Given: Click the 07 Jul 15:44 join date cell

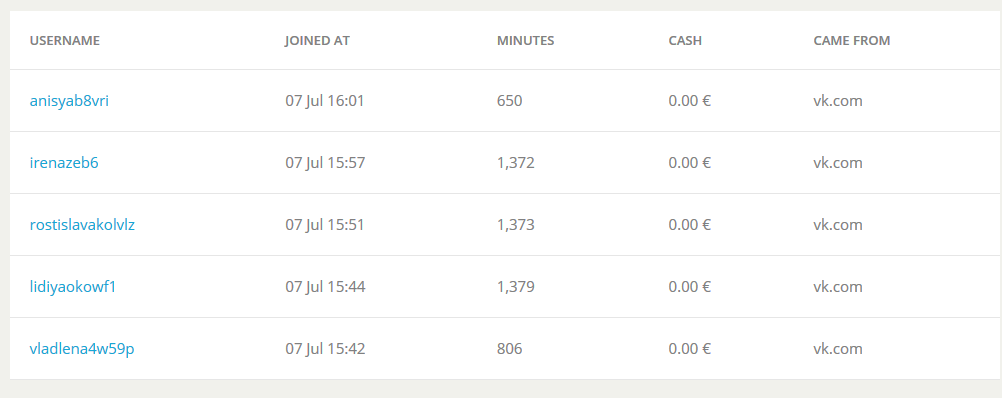Looking at the screenshot, I should (x=325, y=287).
